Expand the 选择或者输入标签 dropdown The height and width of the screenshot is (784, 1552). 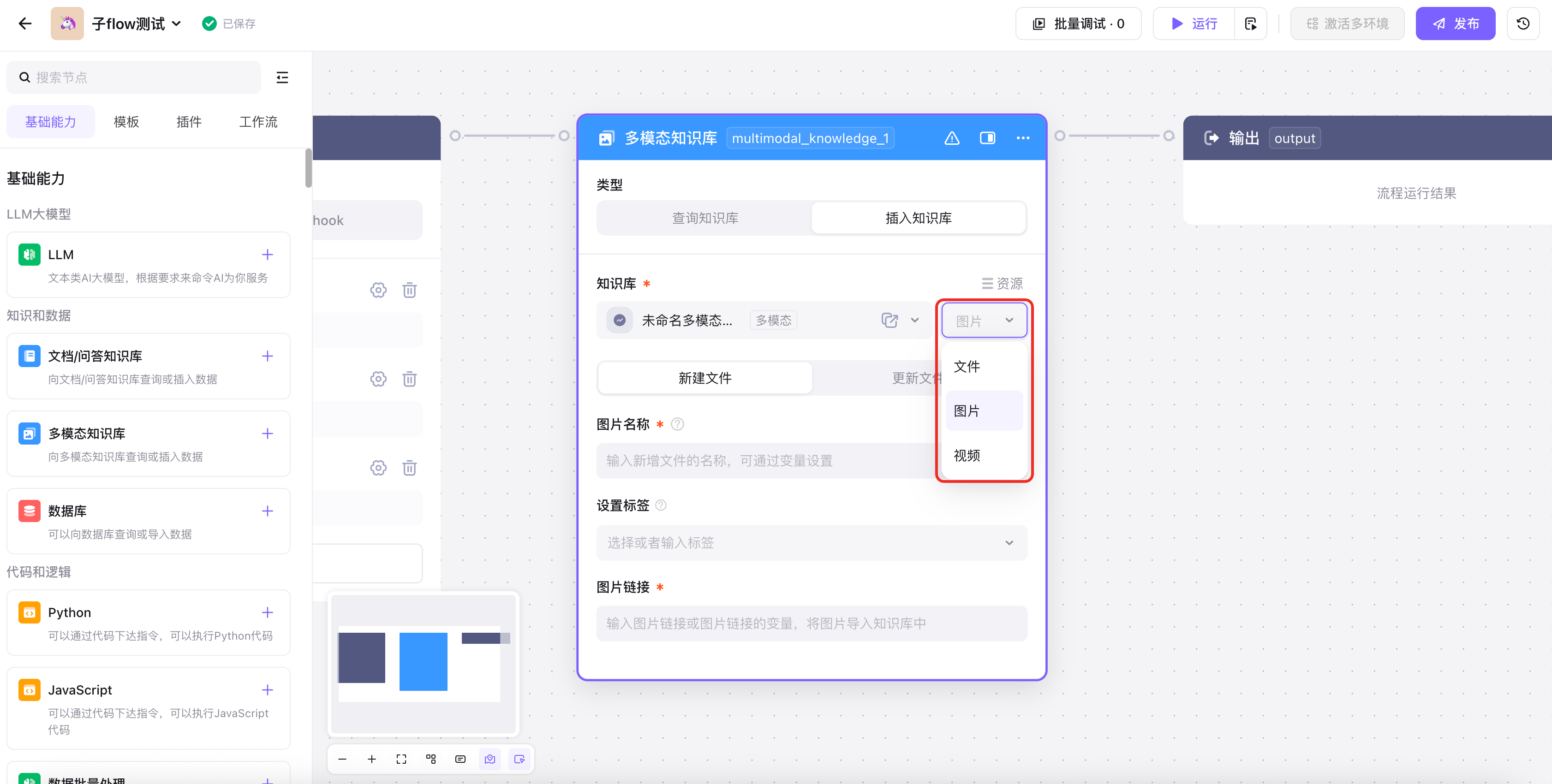click(x=811, y=542)
